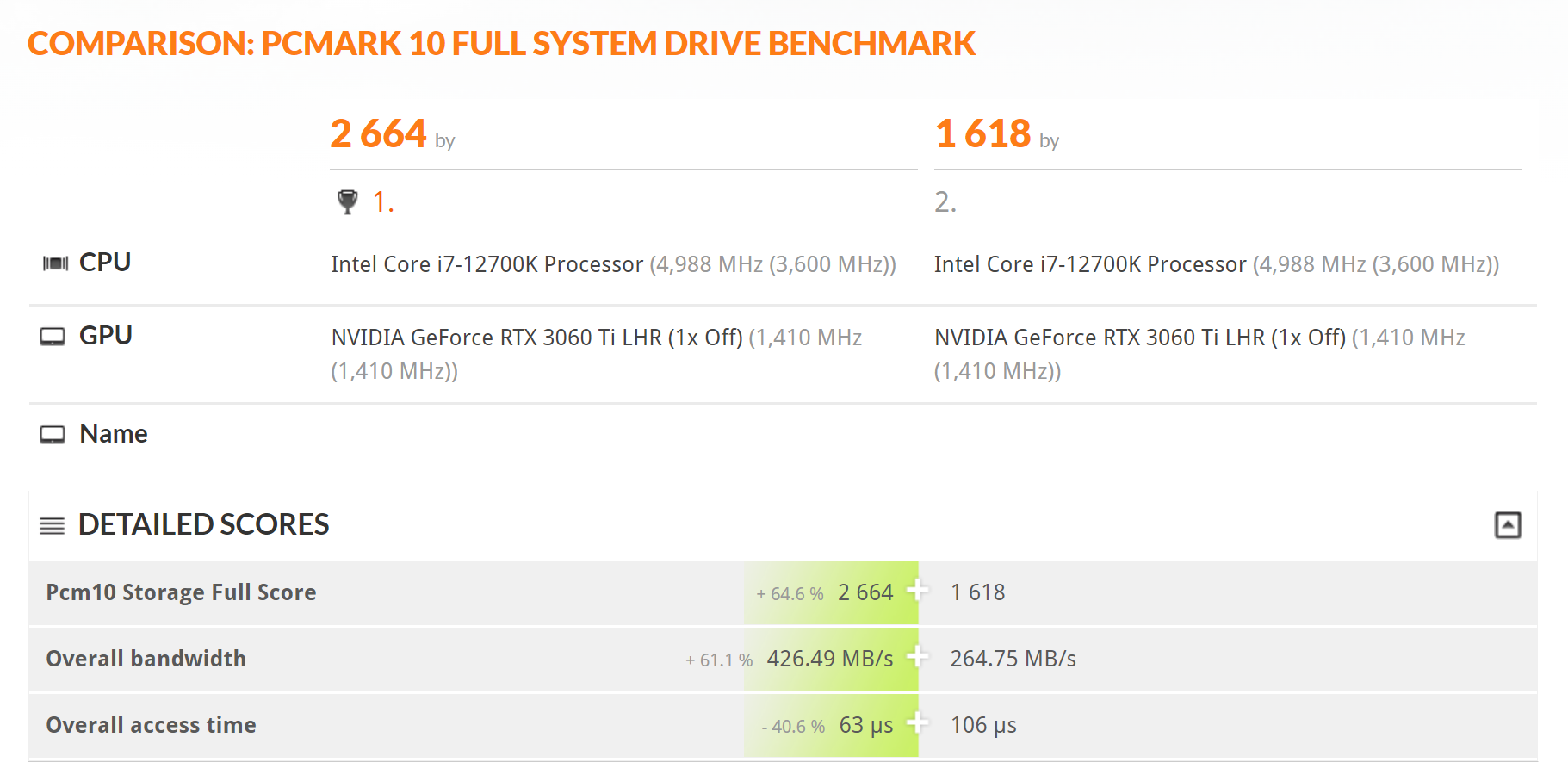The height and width of the screenshot is (762, 1568).
Task: Click the Overall bandwidth label
Action: tap(146, 659)
